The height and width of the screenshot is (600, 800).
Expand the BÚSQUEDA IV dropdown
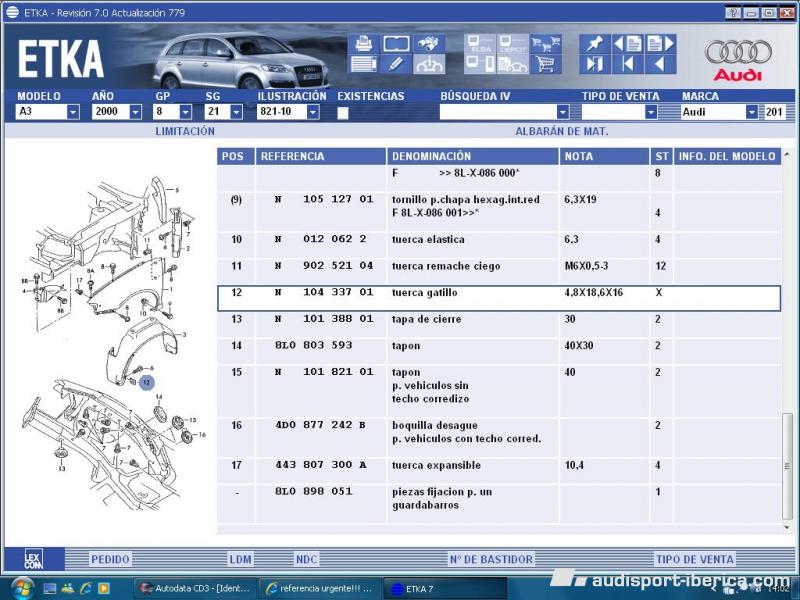[x=563, y=112]
